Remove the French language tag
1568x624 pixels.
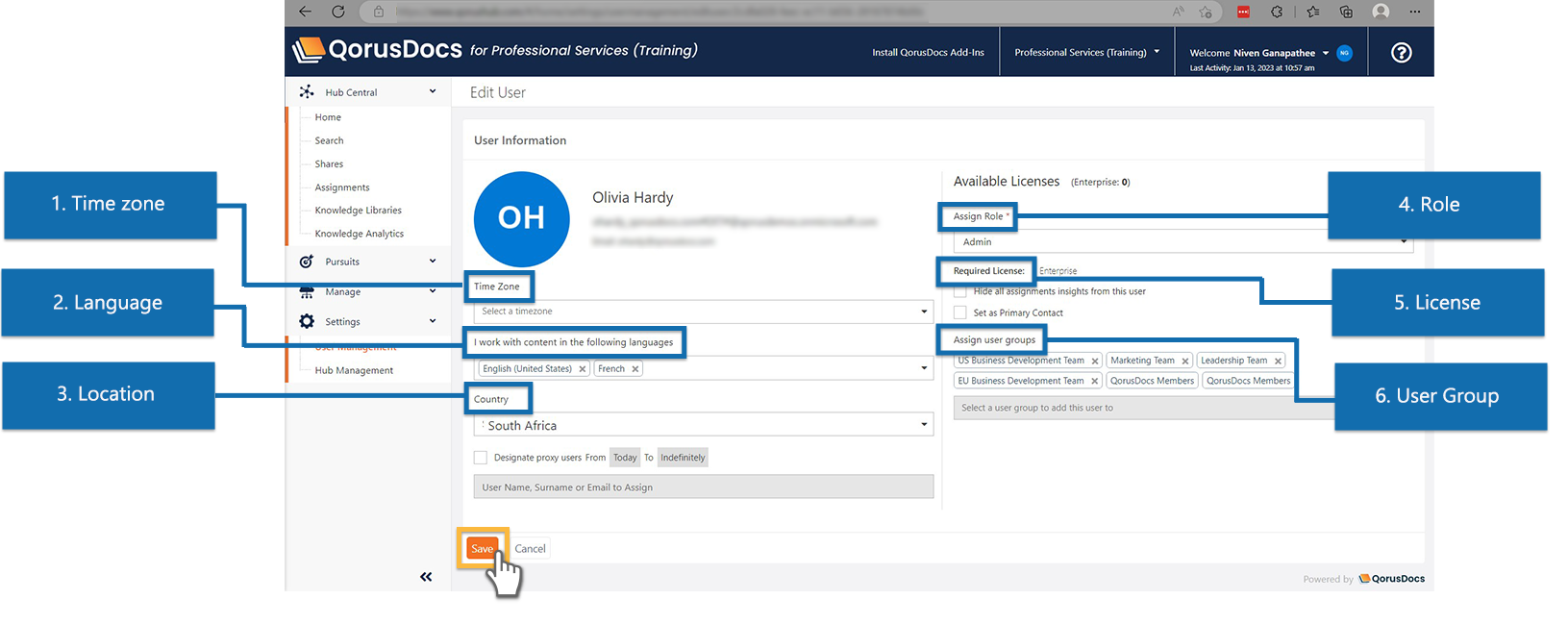pos(635,369)
